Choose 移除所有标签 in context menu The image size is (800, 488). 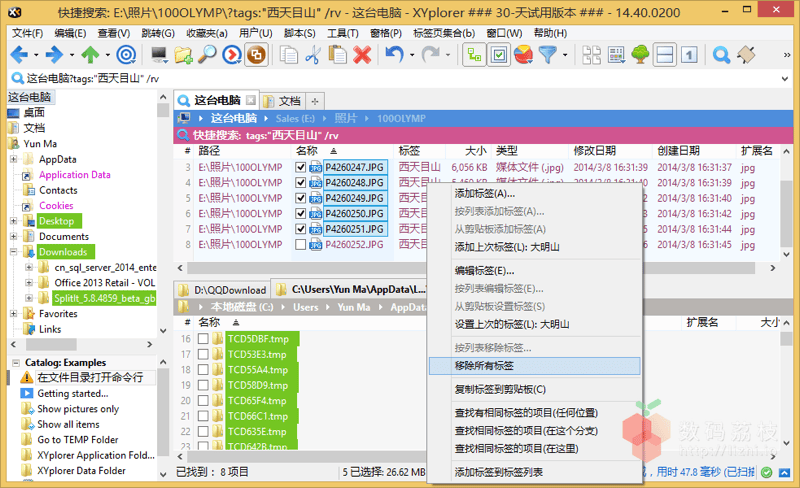tap(534, 366)
